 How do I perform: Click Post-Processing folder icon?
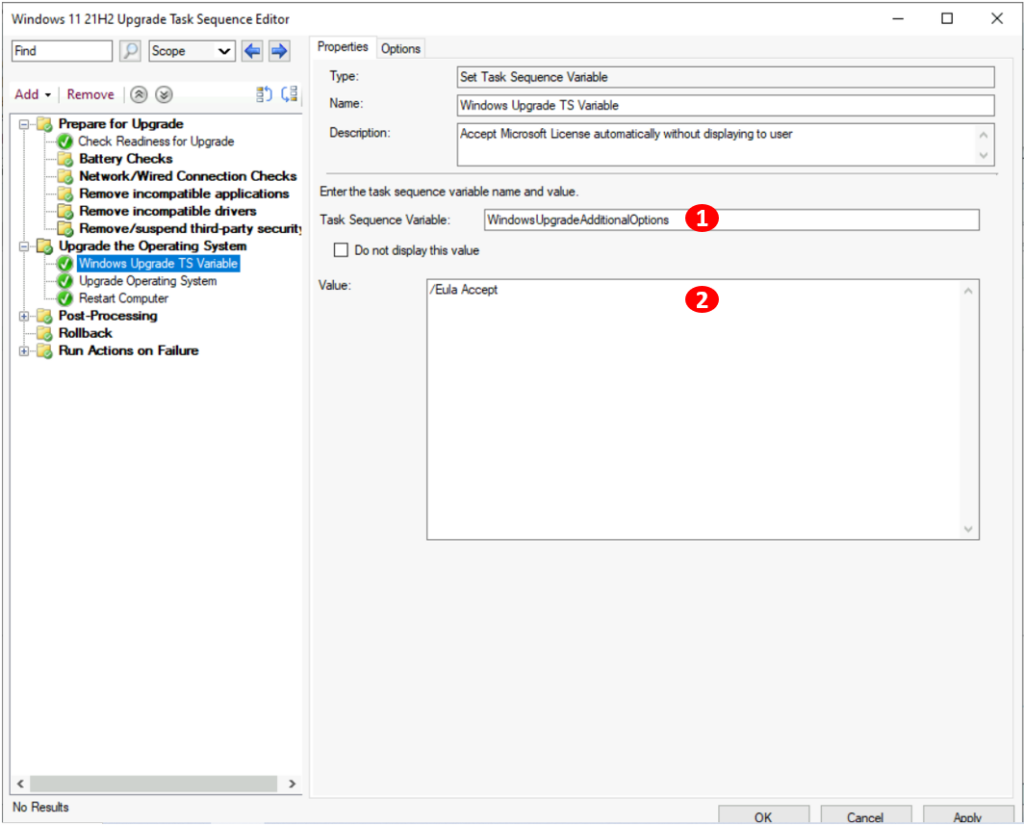[44, 316]
